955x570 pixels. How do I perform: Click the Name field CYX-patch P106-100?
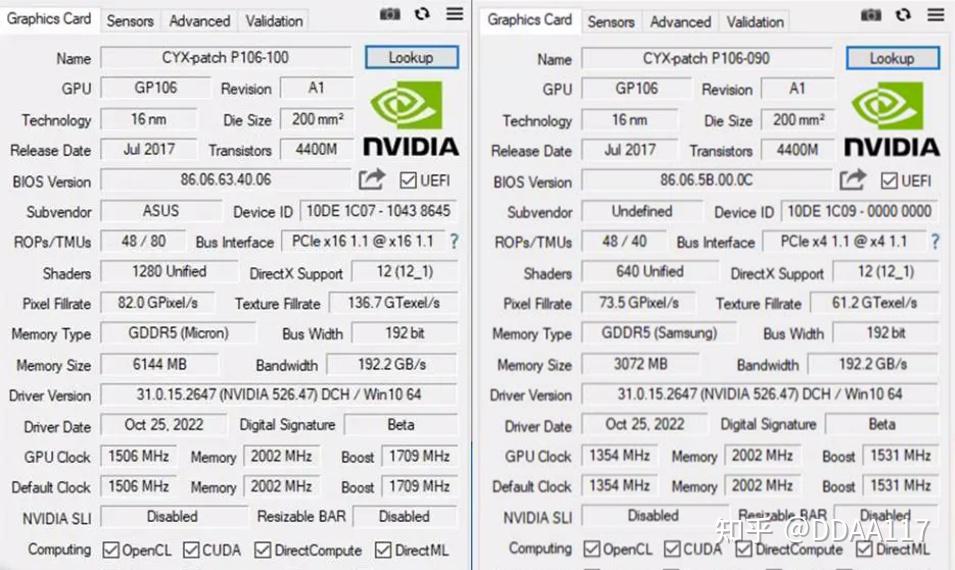pos(225,58)
